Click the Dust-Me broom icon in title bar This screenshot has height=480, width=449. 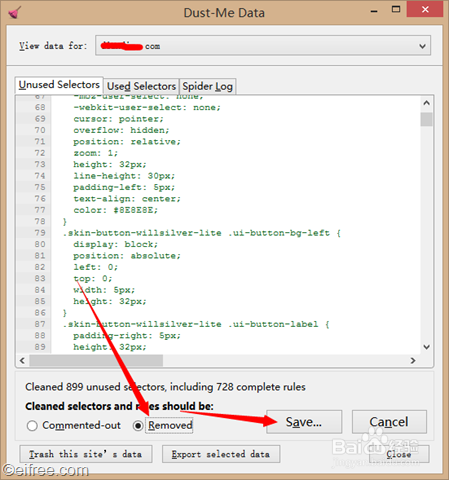tap(15, 13)
